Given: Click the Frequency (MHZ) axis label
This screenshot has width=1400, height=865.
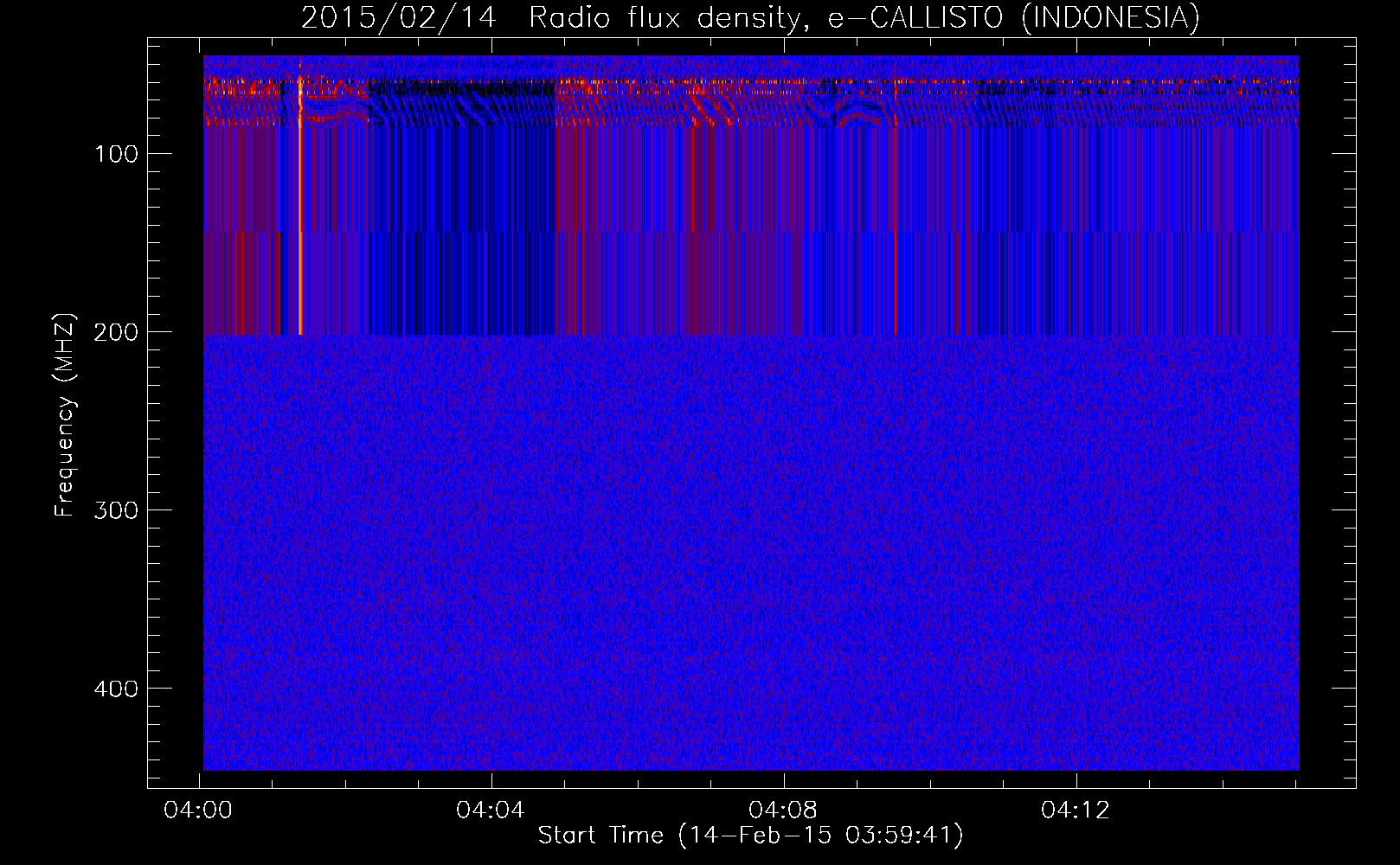Looking at the screenshot, I should pos(64,415).
